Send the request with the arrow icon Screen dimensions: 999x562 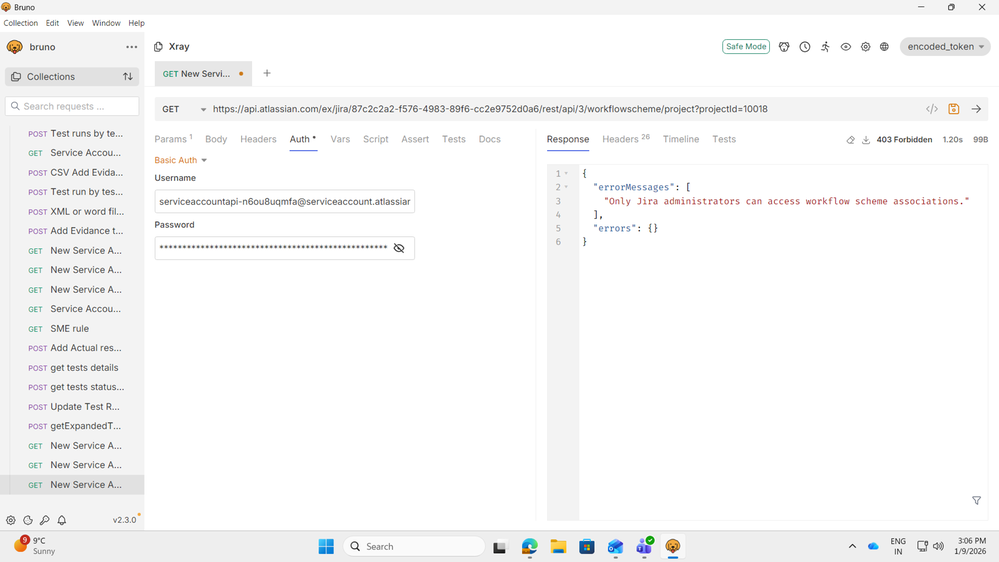976,109
